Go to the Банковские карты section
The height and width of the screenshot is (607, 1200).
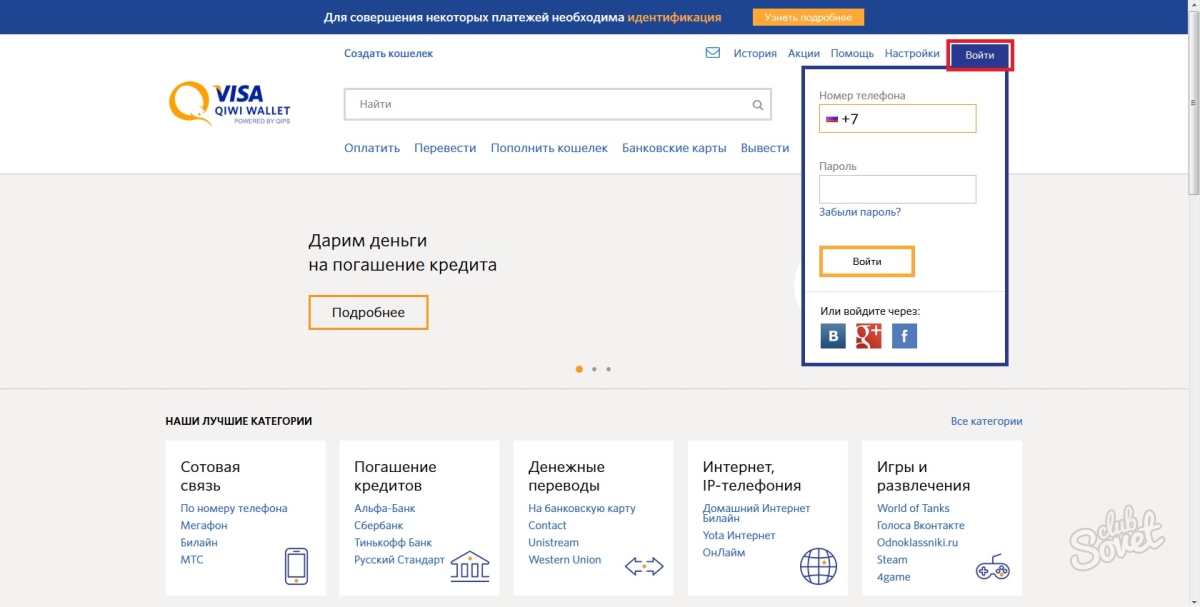[x=674, y=148]
